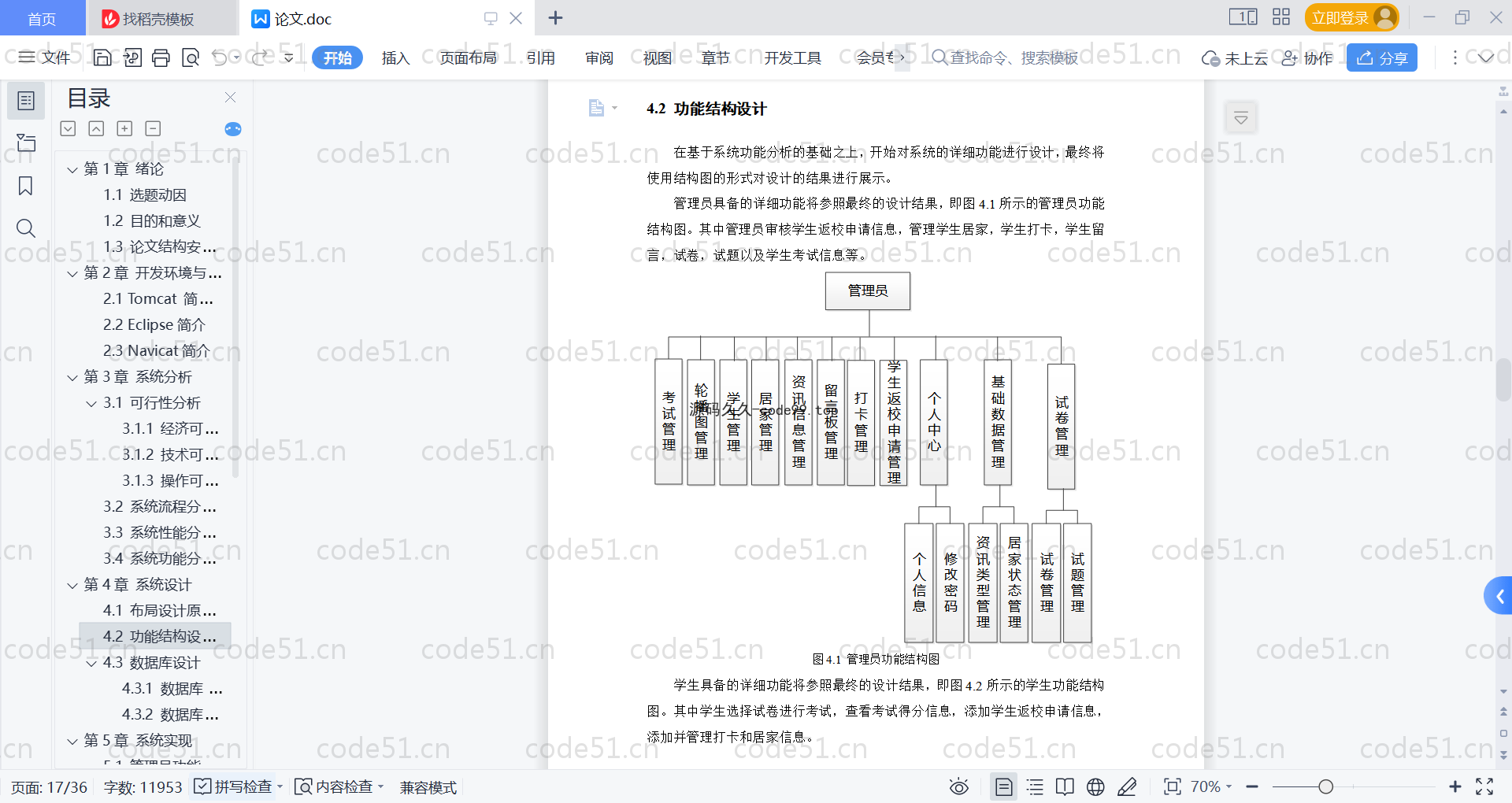Image resolution: width=1512 pixels, height=803 pixels.
Task: Click 兼容模式 in status bar
Action: (x=428, y=787)
